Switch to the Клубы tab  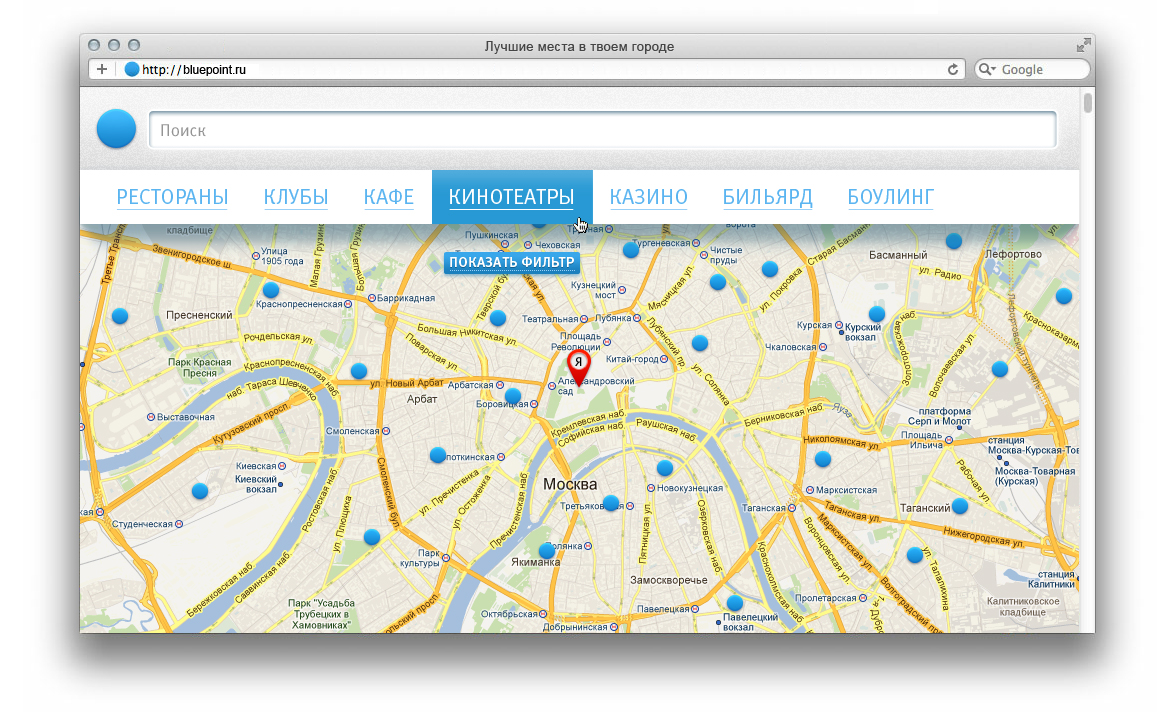coord(296,197)
